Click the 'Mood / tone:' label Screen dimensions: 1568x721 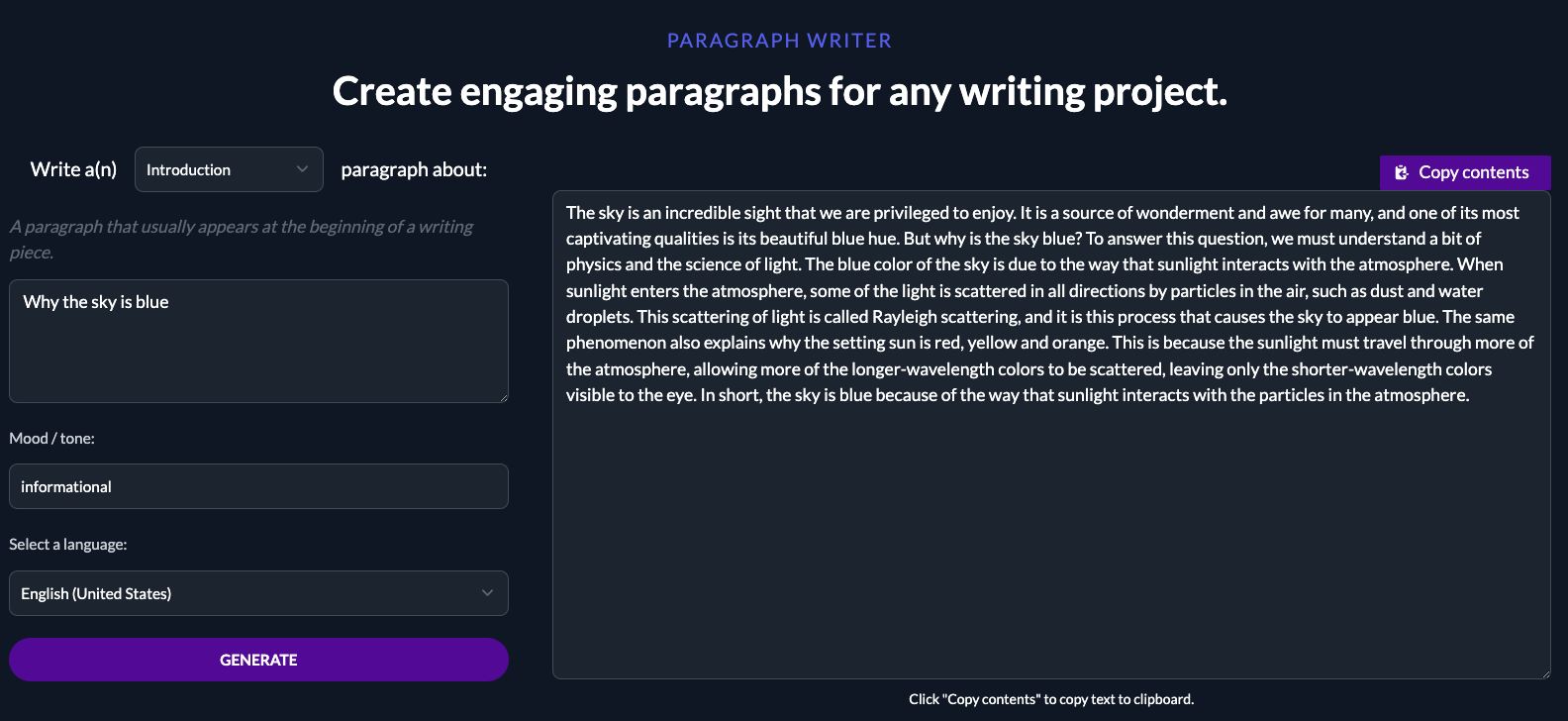point(51,438)
